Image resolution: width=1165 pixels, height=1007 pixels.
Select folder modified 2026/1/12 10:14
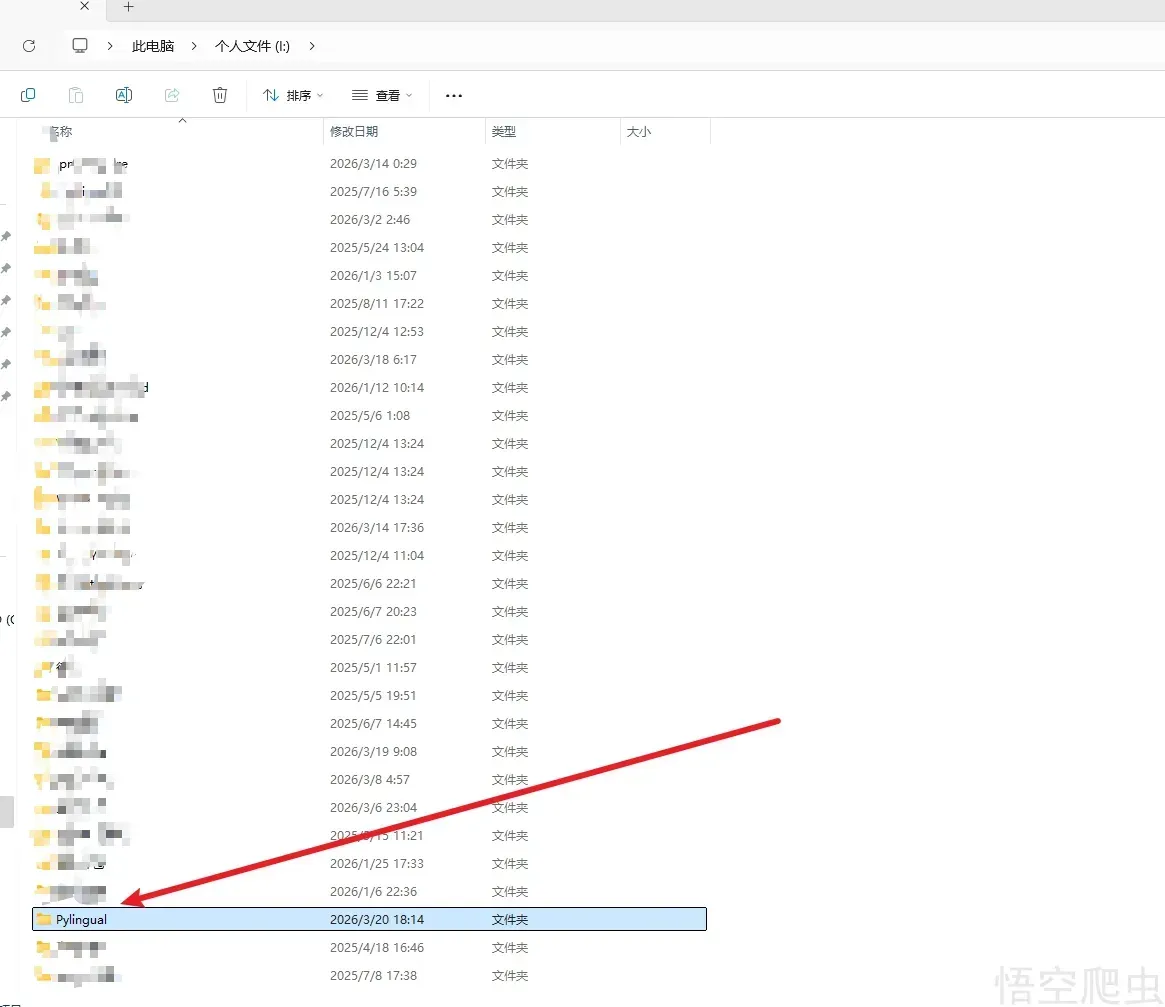pos(369,388)
